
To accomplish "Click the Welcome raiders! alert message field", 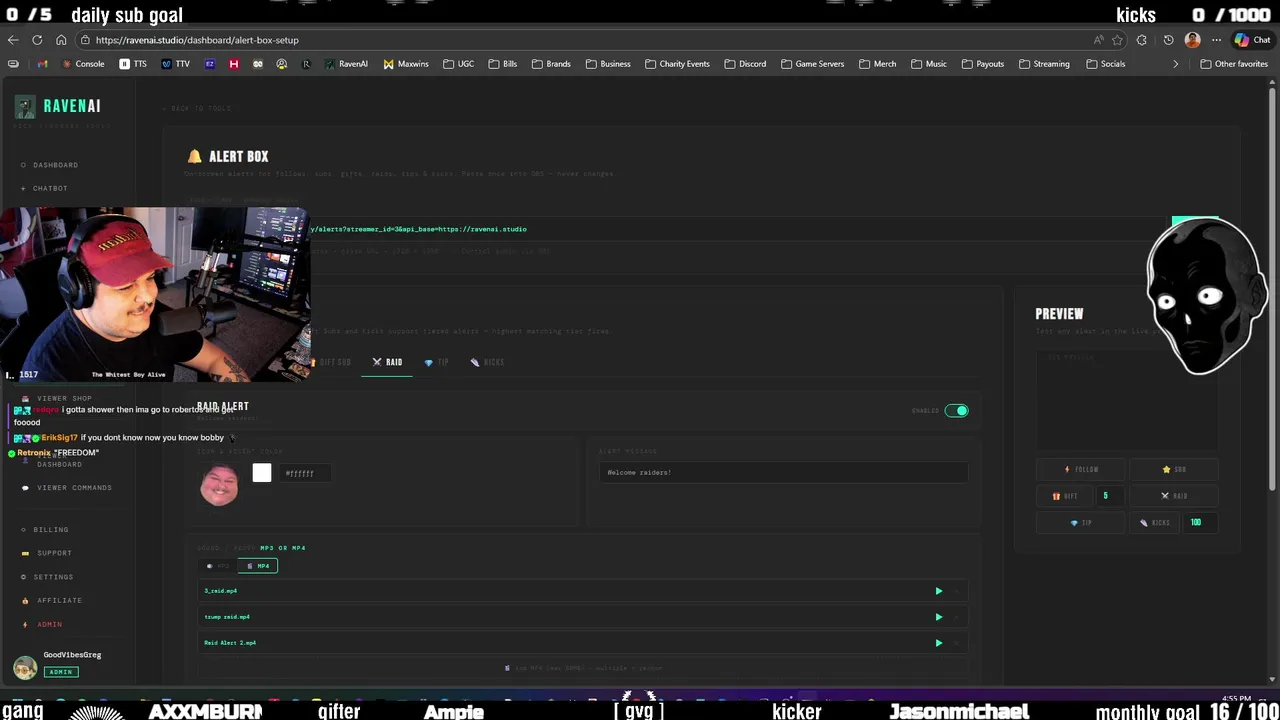I will point(783,472).
